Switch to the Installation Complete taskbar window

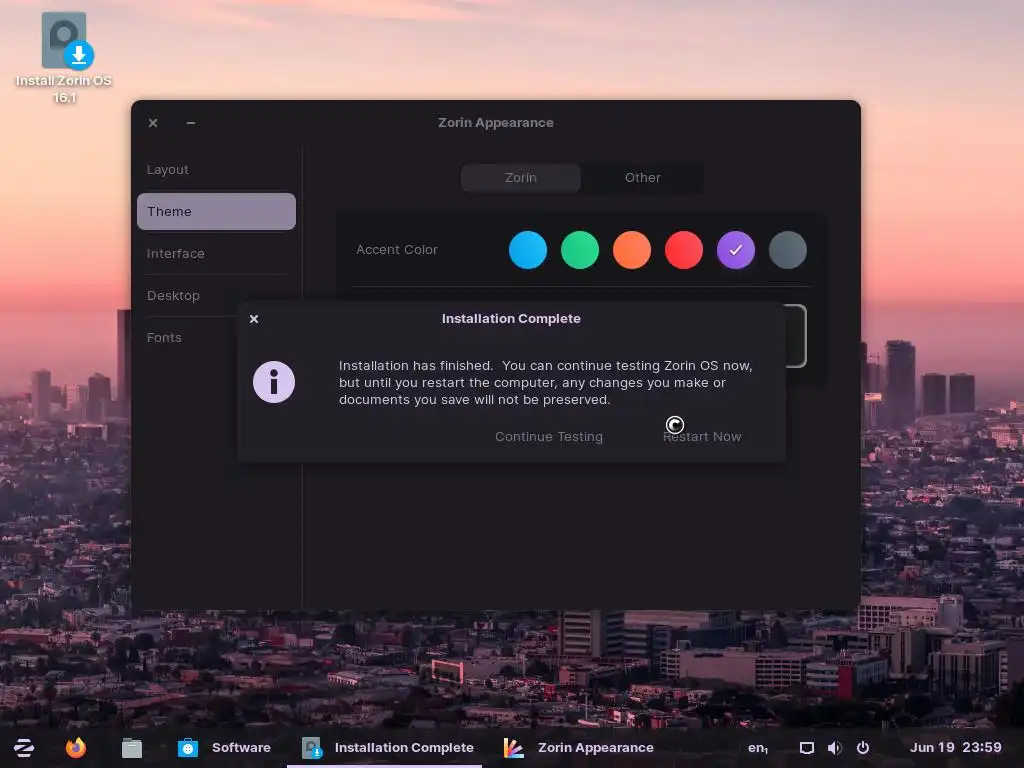coord(388,748)
